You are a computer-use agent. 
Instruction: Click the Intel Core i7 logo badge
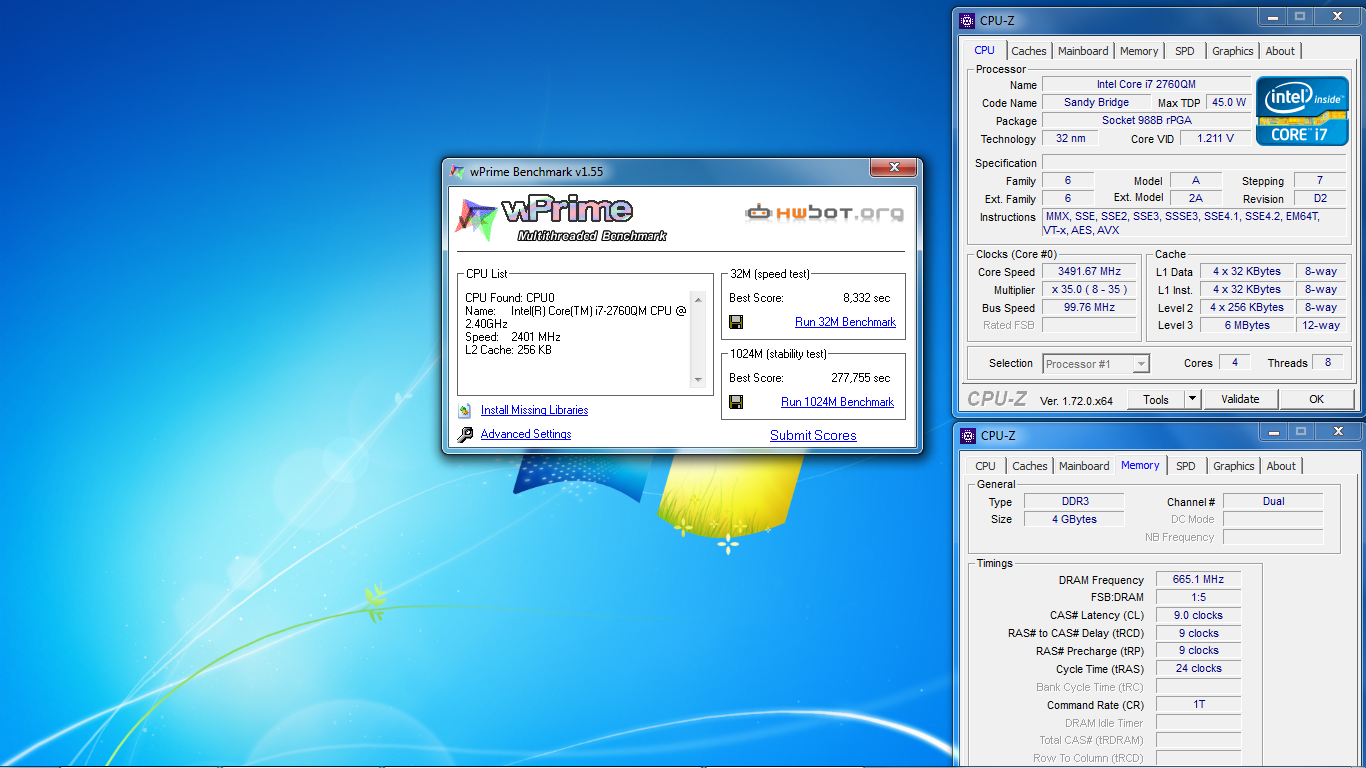tap(1300, 111)
